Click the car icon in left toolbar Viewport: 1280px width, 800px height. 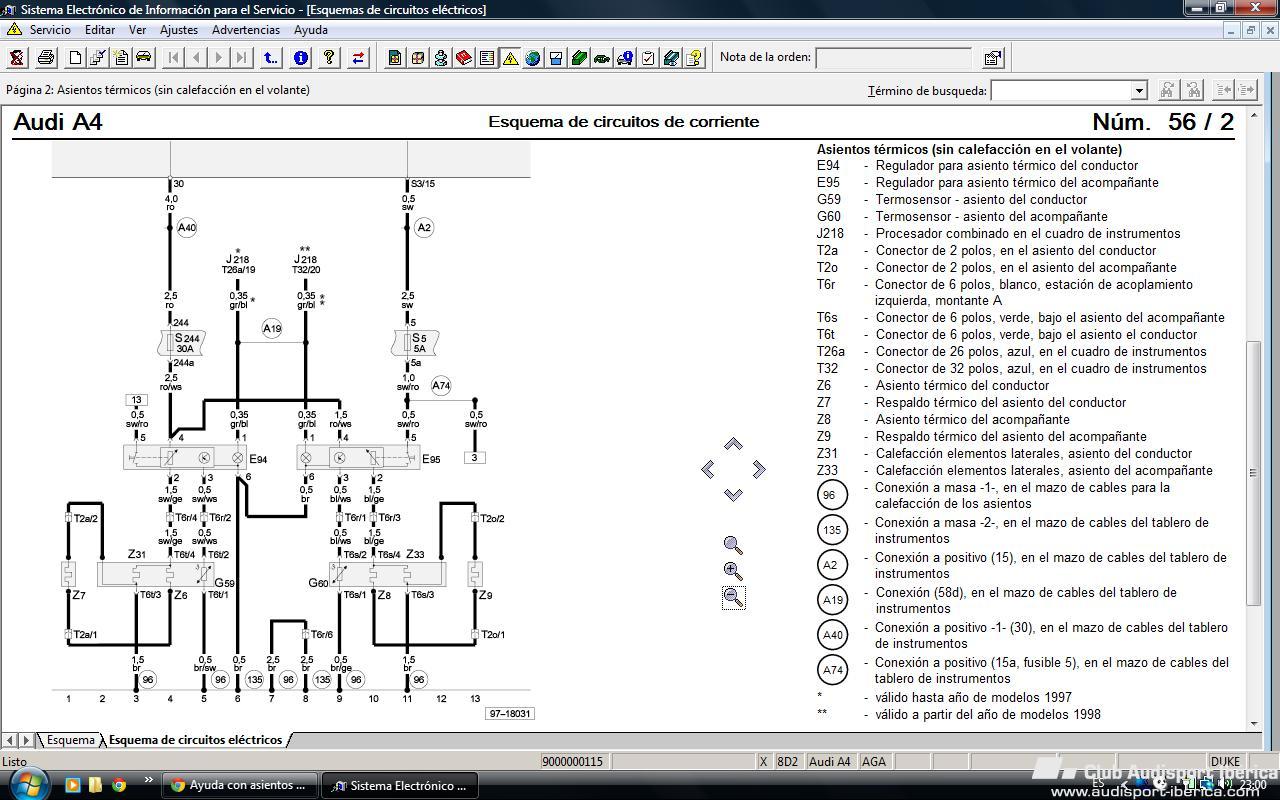(x=143, y=58)
